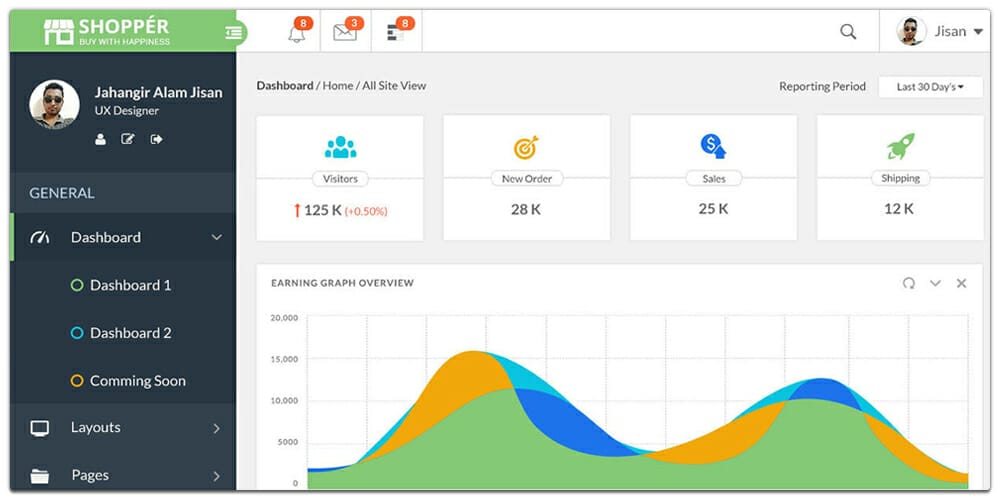Click the Reporting Period label
This screenshot has width=1000, height=500.
pyautogui.click(x=823, y=86)
